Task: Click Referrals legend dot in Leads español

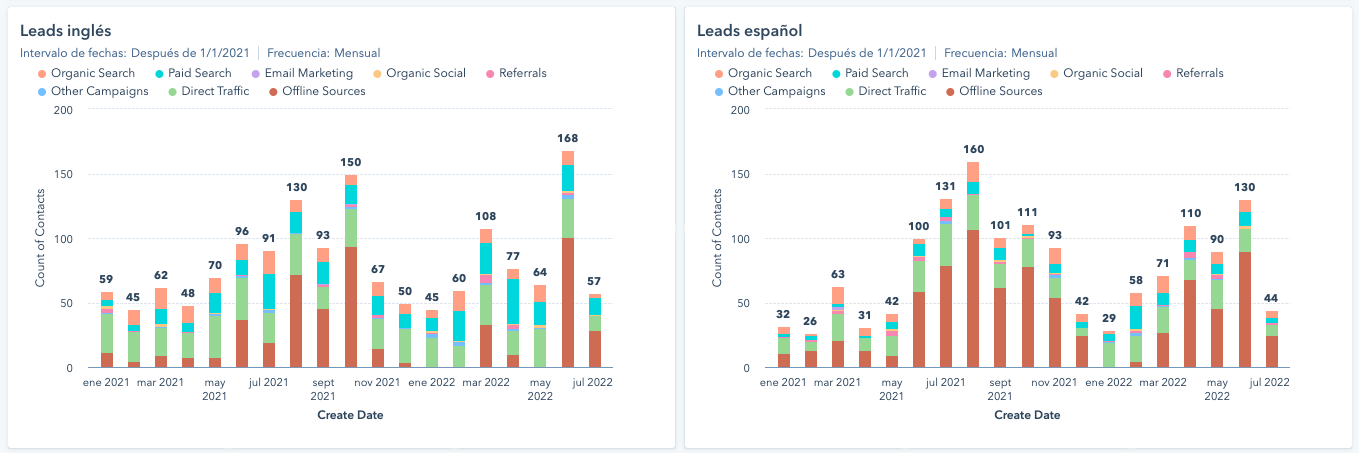Action: coord(1167,74)
